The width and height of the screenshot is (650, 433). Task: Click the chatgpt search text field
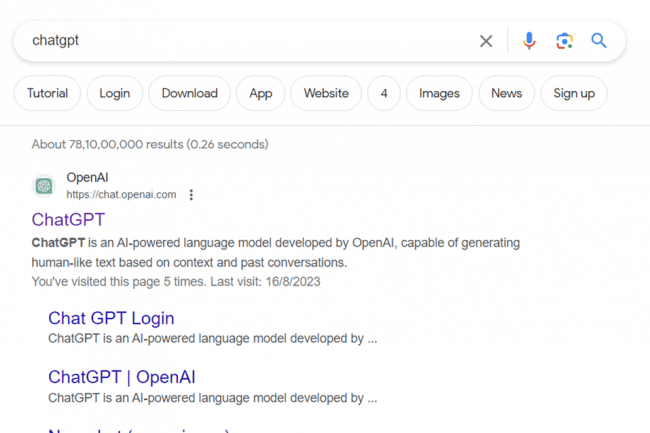click(250, 41)
